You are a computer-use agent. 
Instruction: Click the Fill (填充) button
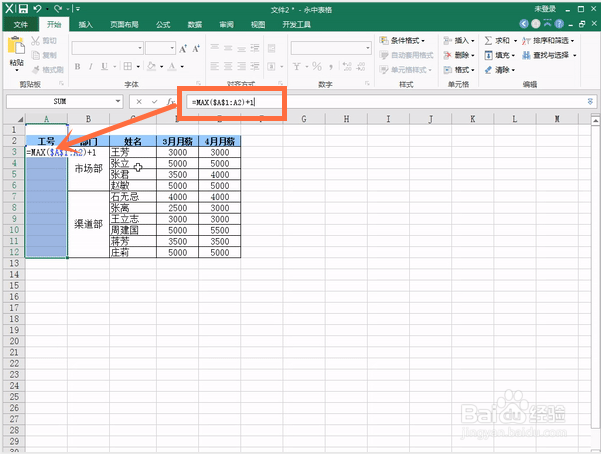(499, 55)
